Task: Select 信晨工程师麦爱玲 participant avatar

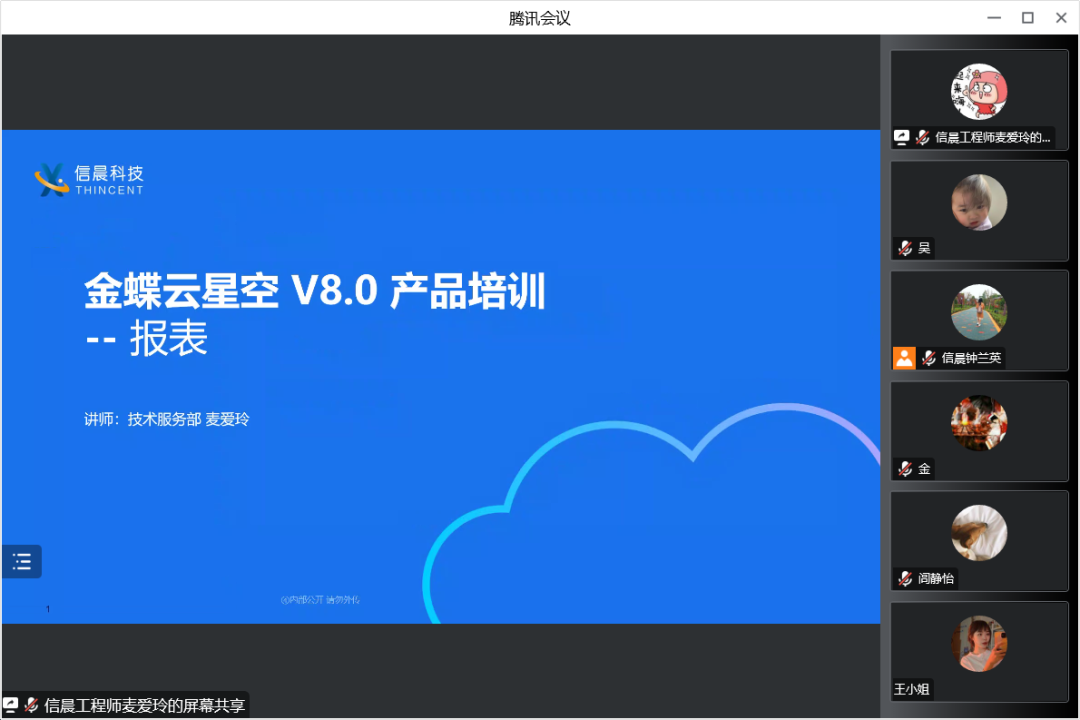Action: point(979,92)
